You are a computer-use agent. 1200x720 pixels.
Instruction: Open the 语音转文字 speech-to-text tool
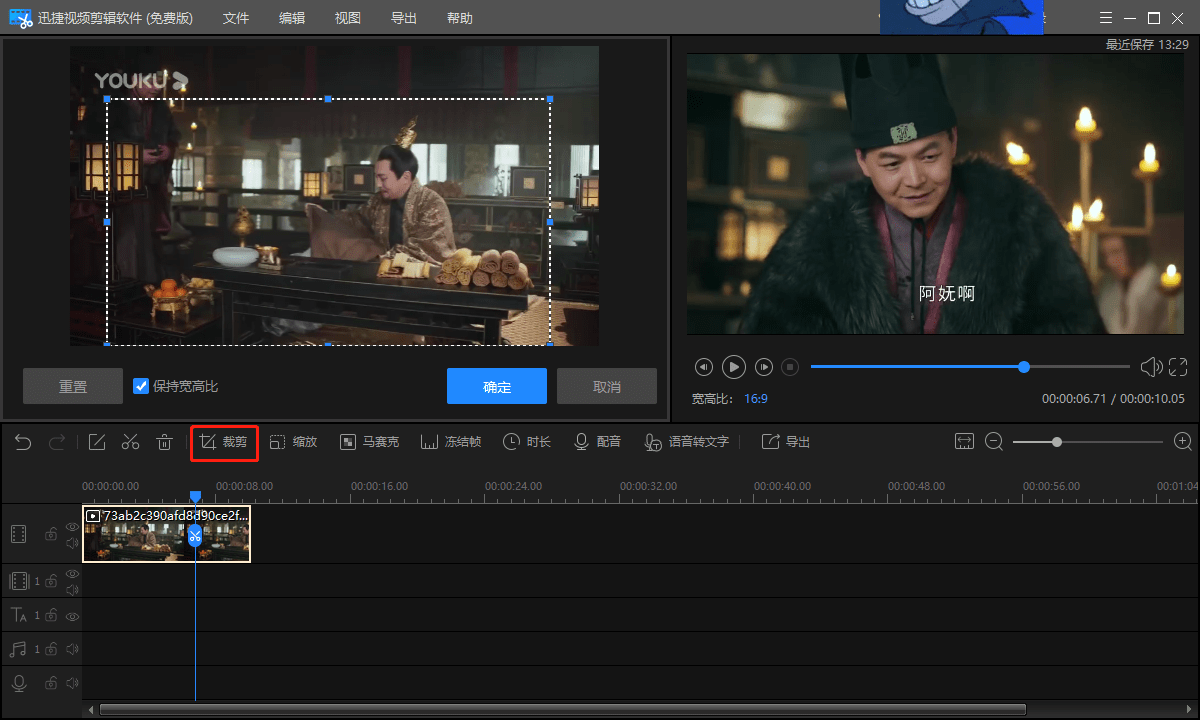(686, 442)
